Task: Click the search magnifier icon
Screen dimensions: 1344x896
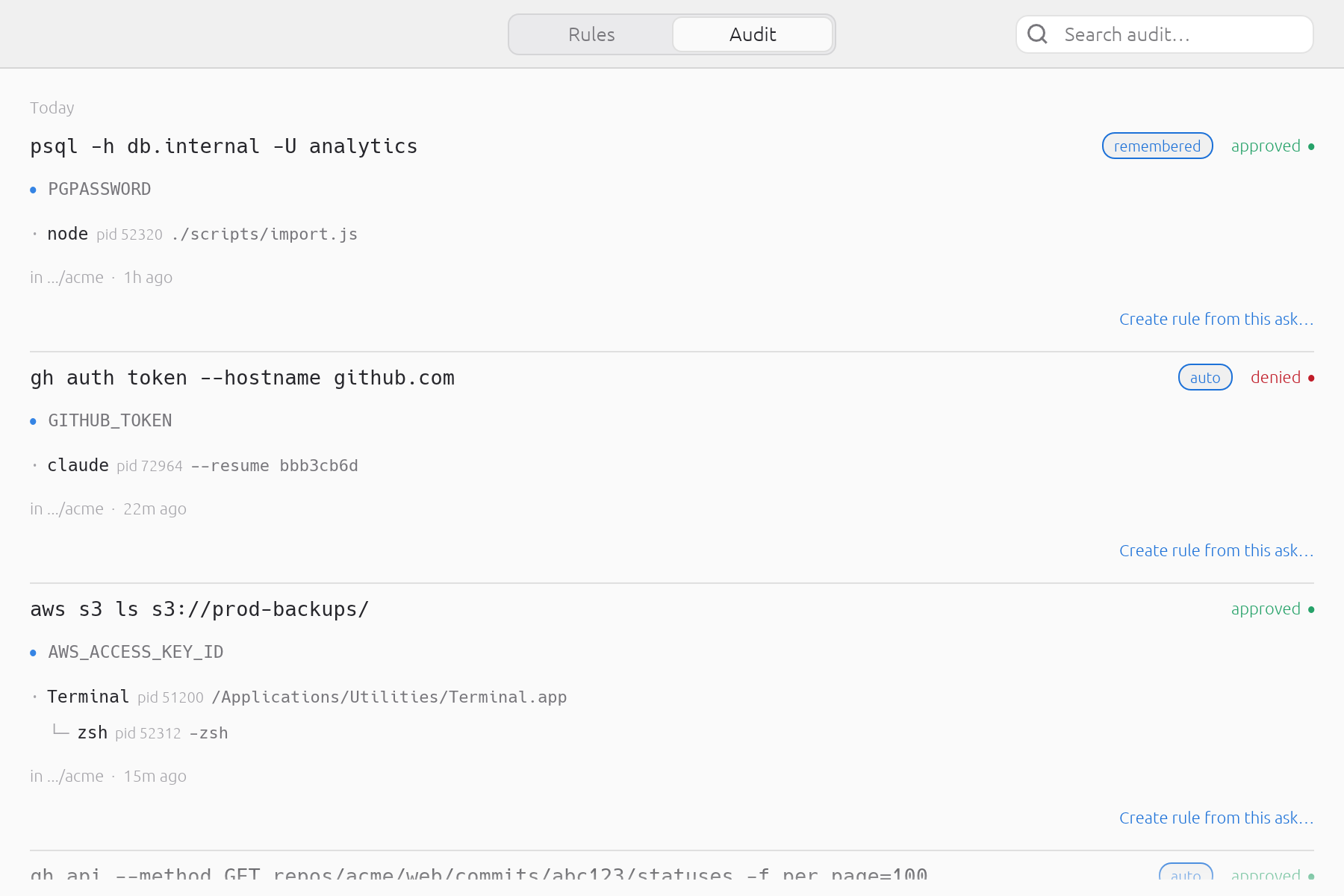Action: tap(1037, 34)
